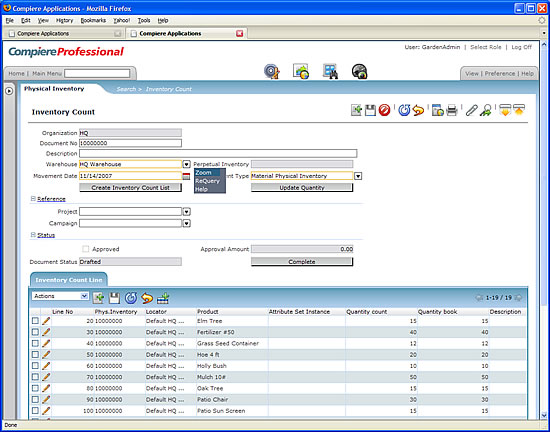Click the red Delete record icon
550x432 pixels.
tap(384, 110)
